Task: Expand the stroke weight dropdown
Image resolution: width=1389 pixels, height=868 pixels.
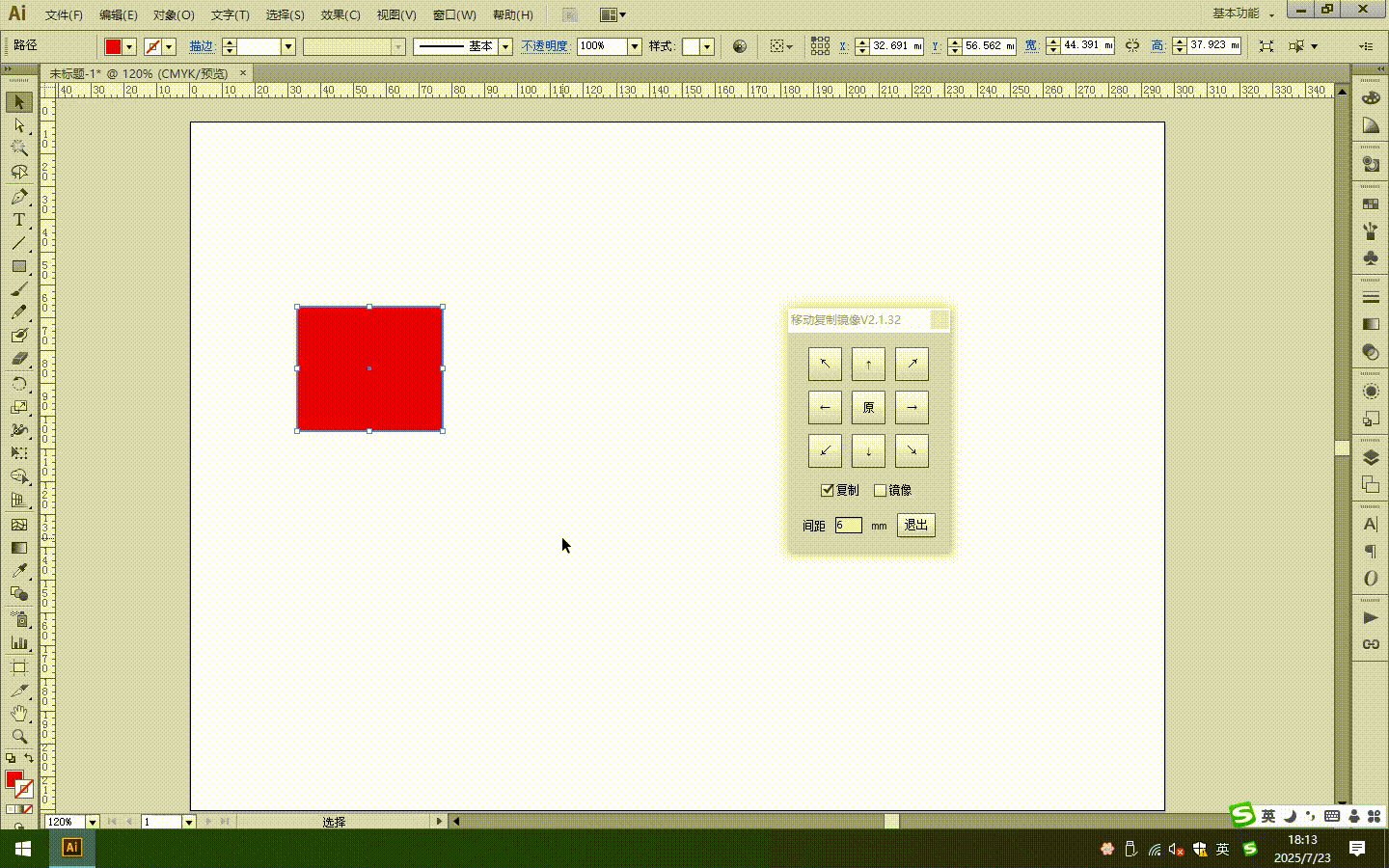Action: tap(287, 46)
